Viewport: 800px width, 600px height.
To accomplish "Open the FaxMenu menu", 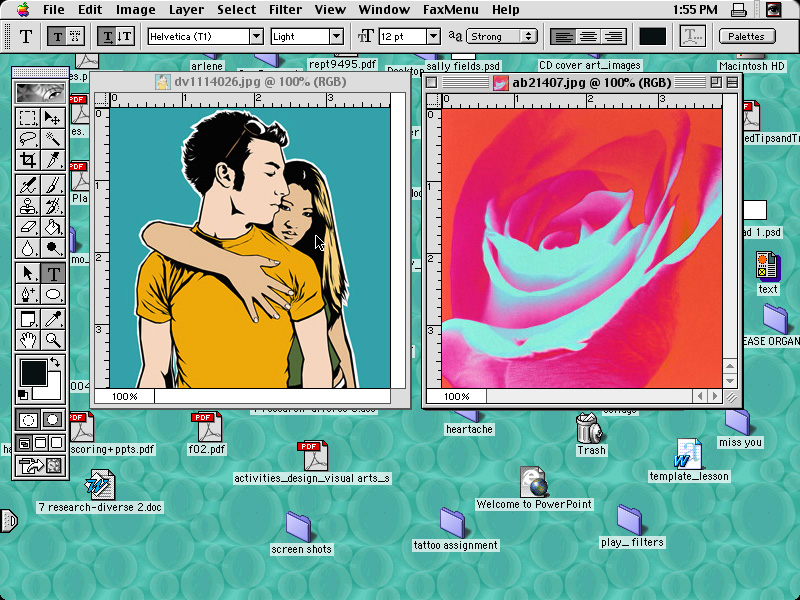I will click(x=451, y=10).
